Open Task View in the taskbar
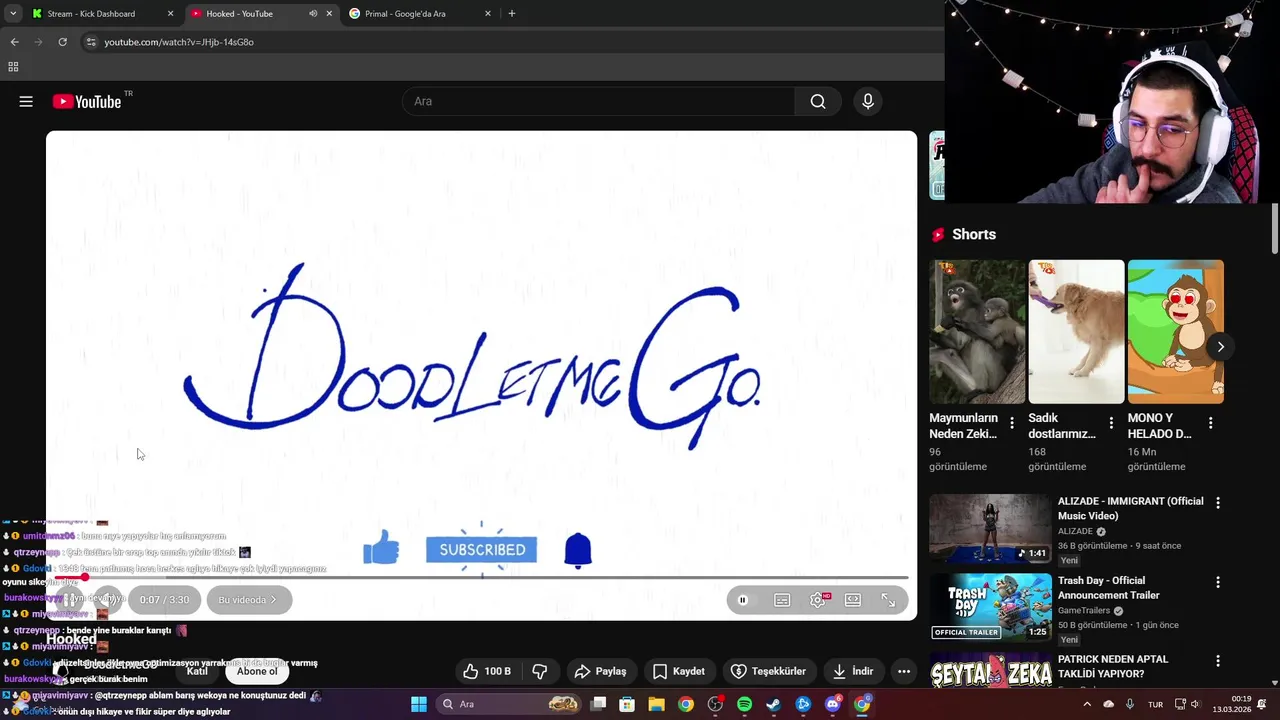The image size is (1280, 720). (598, 704)
